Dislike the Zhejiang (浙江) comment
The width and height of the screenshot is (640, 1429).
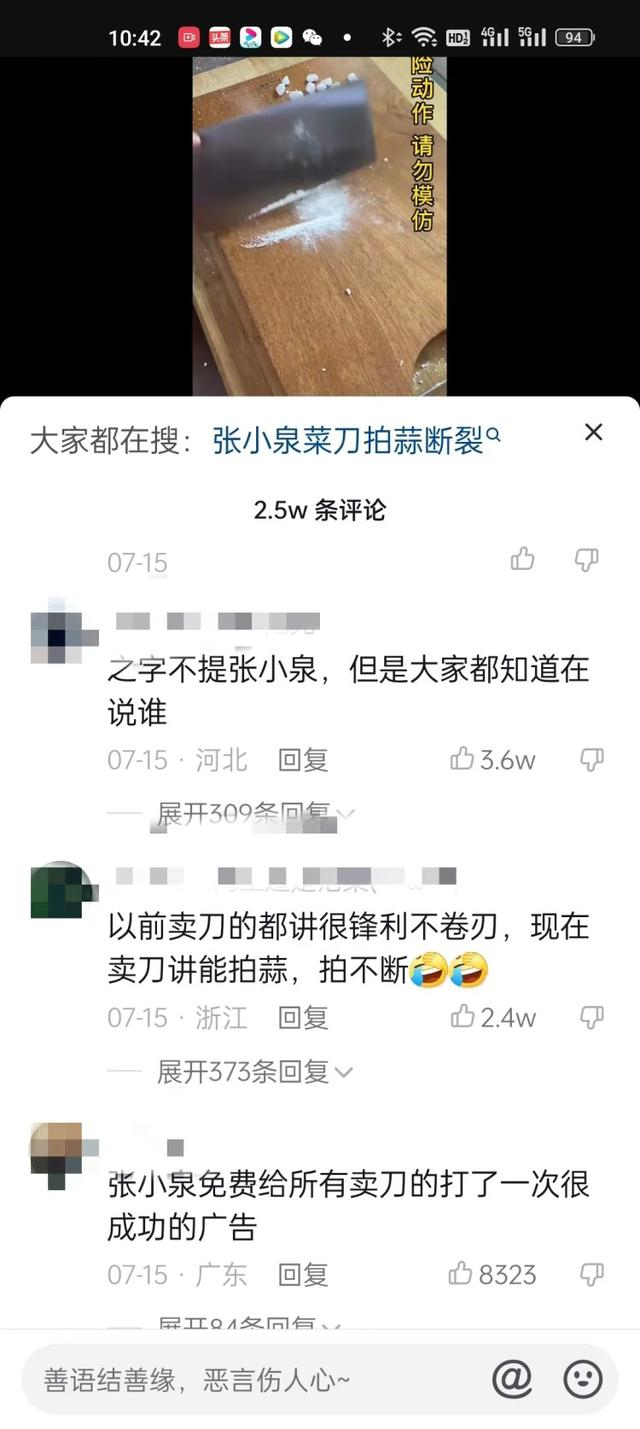tap(592, 1017)
